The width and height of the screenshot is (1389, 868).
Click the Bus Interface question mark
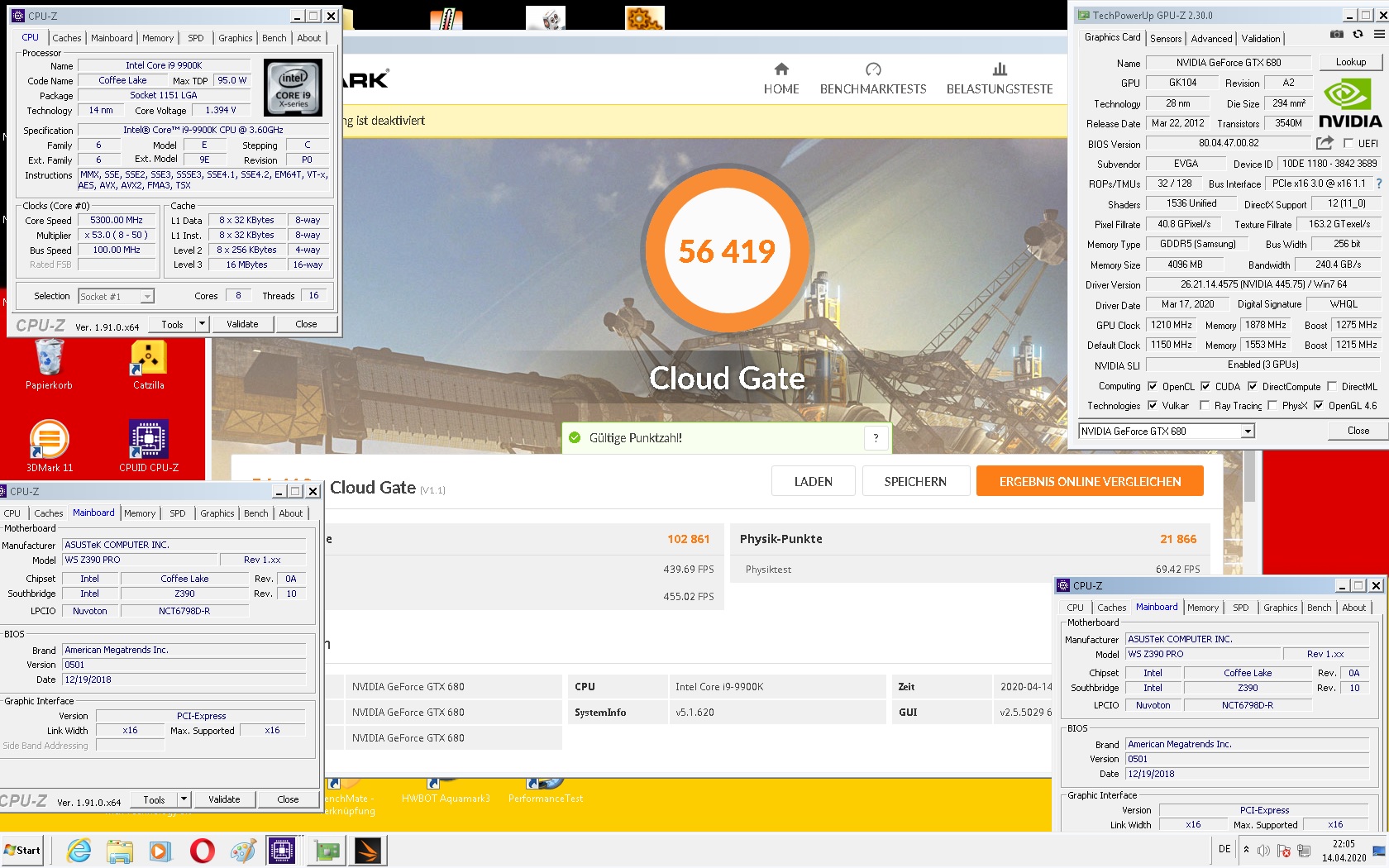(x=1379, y=184)
